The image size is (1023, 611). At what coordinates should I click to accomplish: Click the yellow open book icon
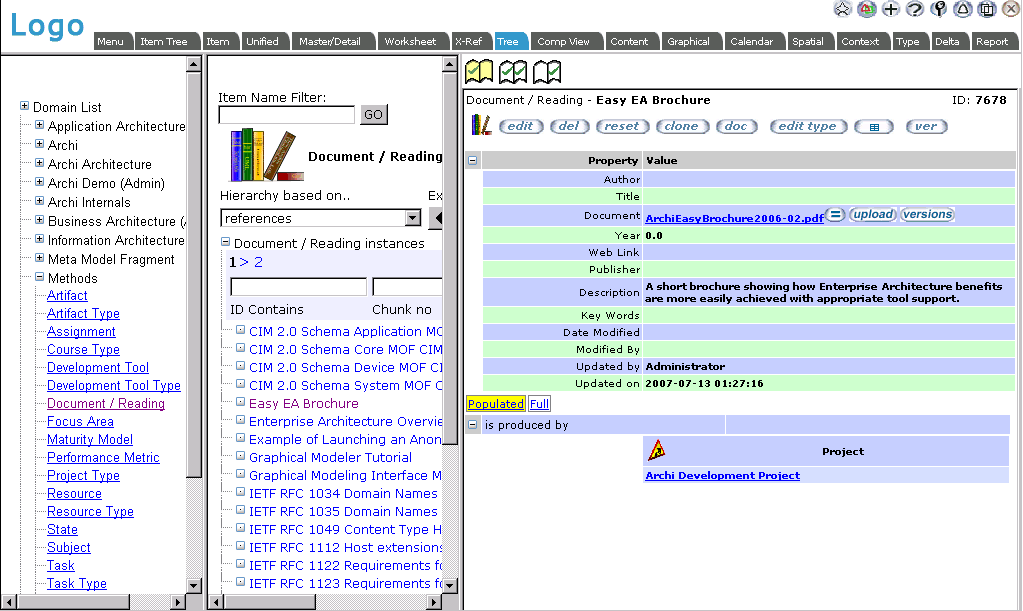coord(480,72)
